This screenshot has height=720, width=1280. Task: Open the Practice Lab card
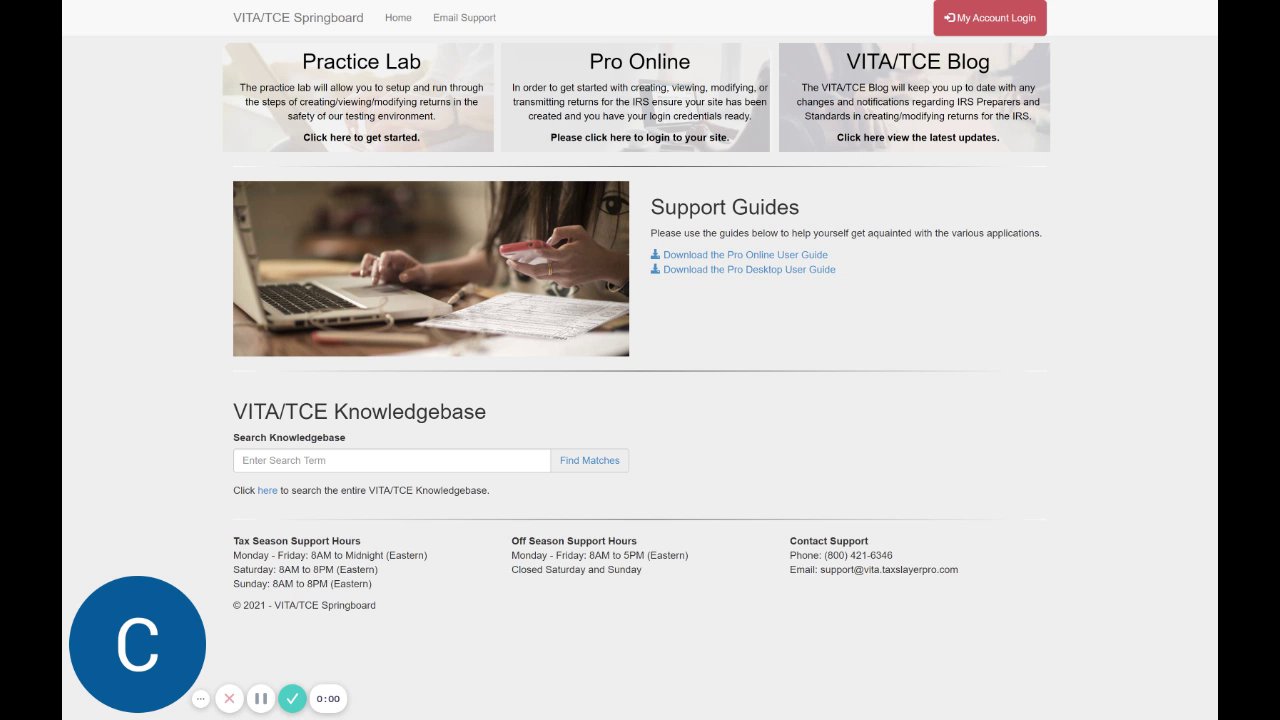coord(359,97)
